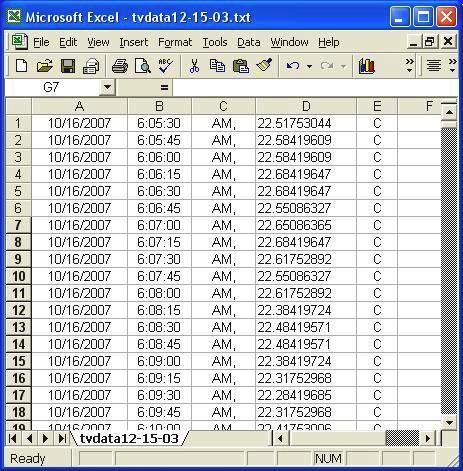Click the cell with time 6:08:30
Image resolution: width=463 pixels, height=471 pixels.
pos(159,327)
